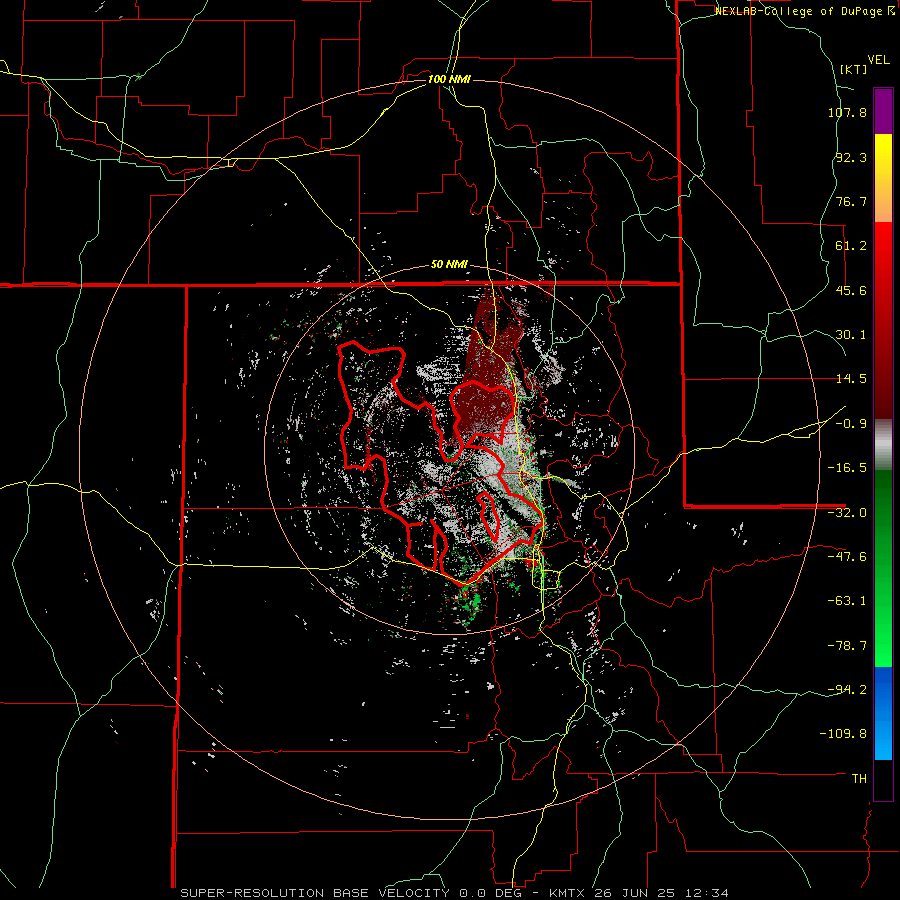The height and width of the screenshot is (900, 900).
Task: Click the -47.6 velocity scale value
Action: click(x=847, y=557)
